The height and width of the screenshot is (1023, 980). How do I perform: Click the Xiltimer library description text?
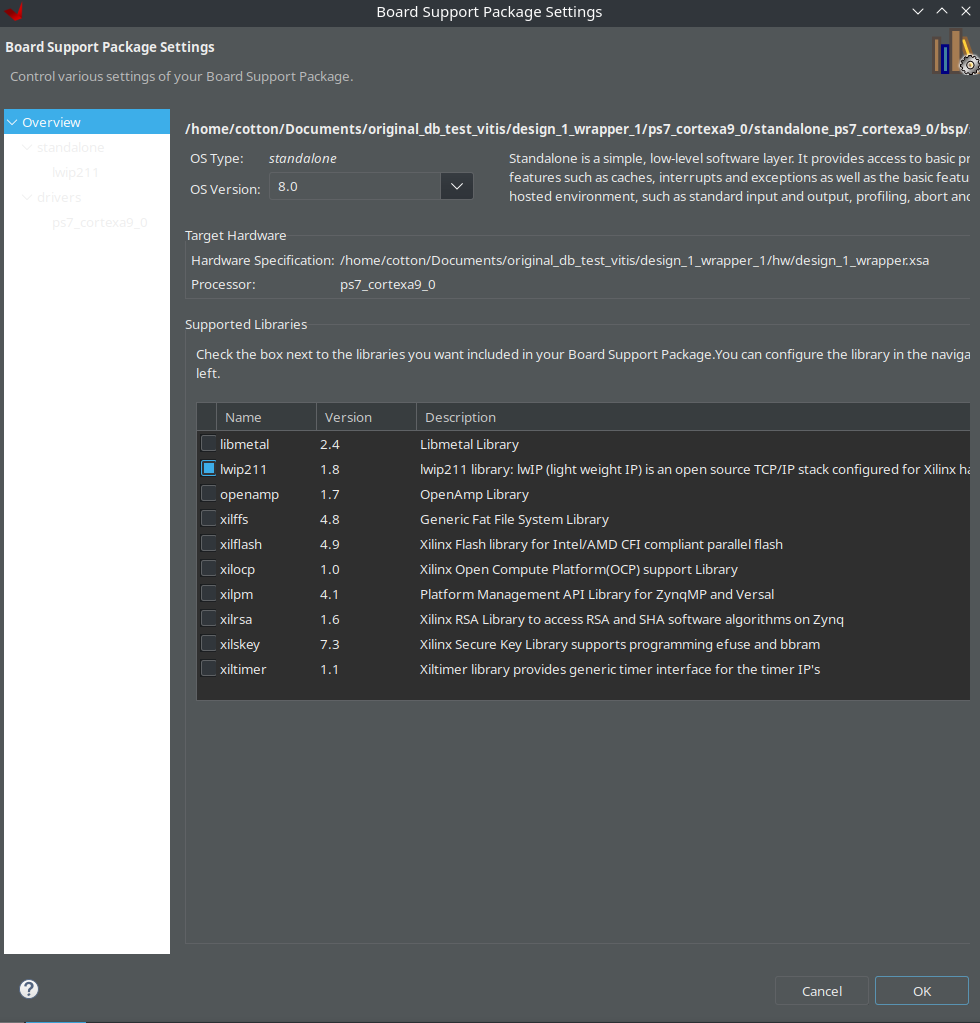[620, 669]
